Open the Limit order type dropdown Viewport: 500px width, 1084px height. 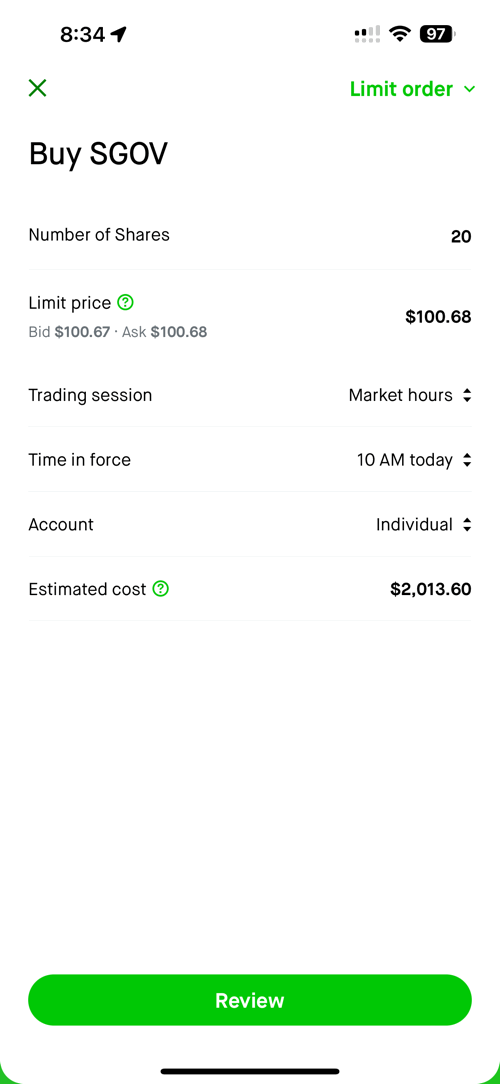(x=413, y=89)
